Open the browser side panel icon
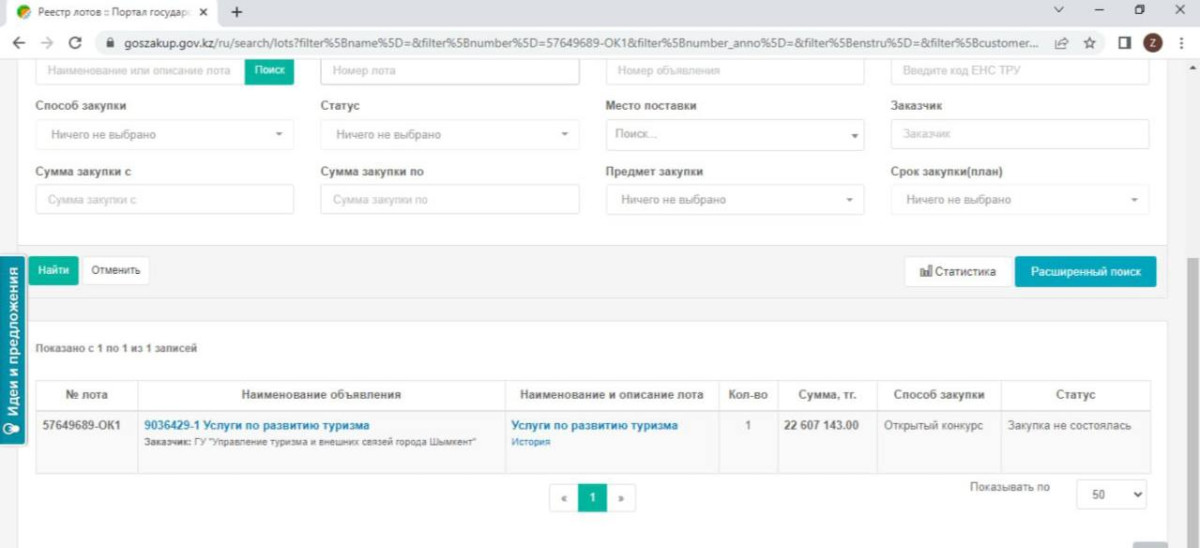The height and width of the screenshot is (548, 1200). (x=1124, y=43)
